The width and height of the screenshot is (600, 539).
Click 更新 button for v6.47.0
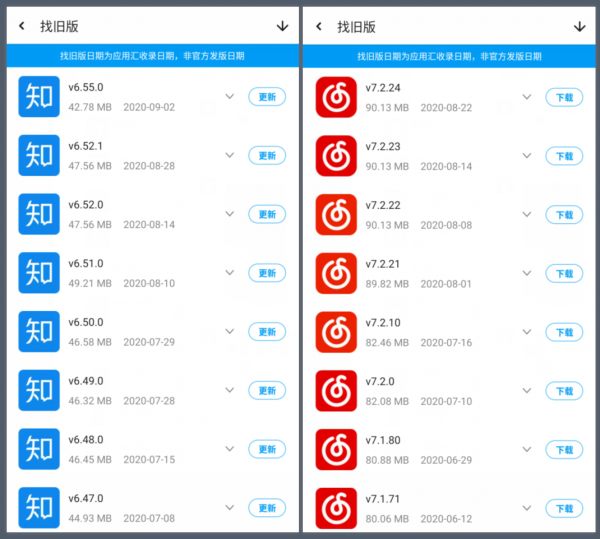(x=267, y=508)
